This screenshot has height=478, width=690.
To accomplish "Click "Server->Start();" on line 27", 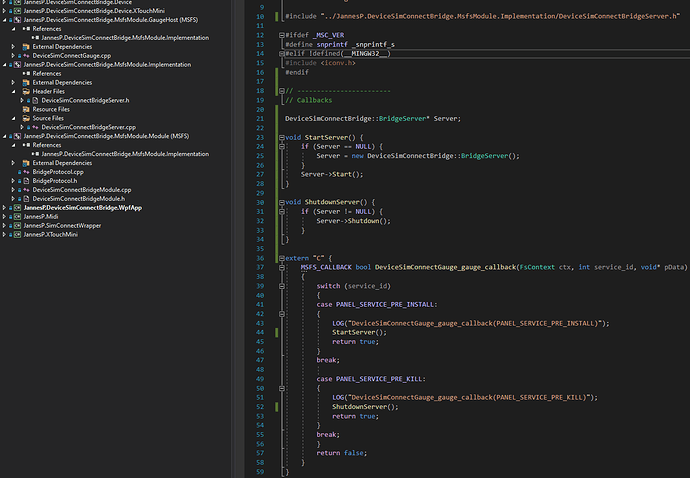I will pyautogui.click(x=332, y=174).
